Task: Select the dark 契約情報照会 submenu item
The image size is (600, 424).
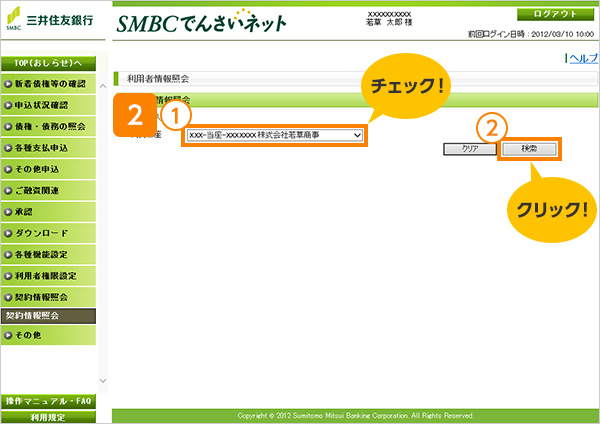Action: (48, 316)
